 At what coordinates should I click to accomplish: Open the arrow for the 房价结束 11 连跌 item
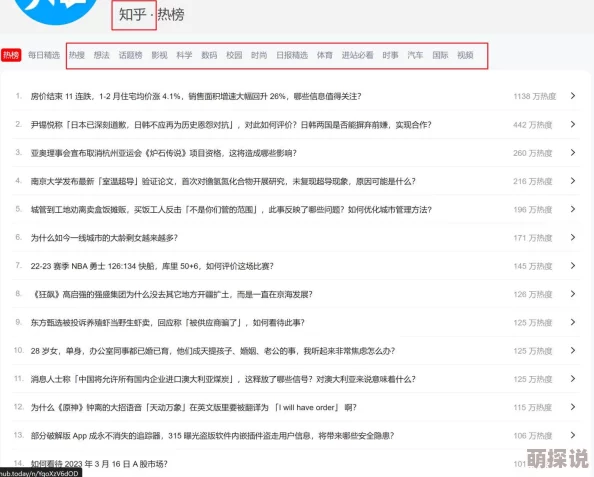pyautogui.click(x=573, y=96)
